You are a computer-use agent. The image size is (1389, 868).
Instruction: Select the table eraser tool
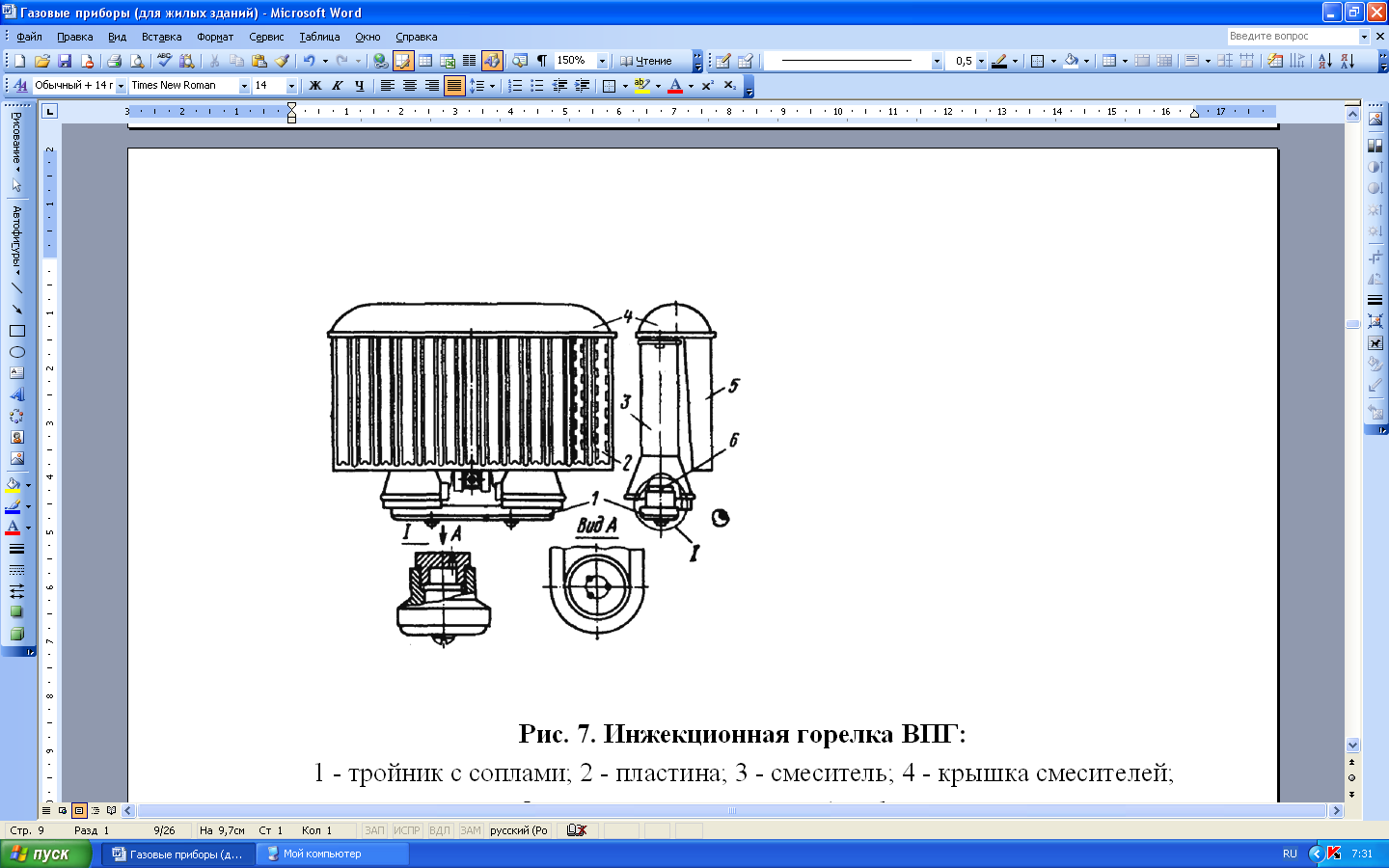(x=745, y=61)
